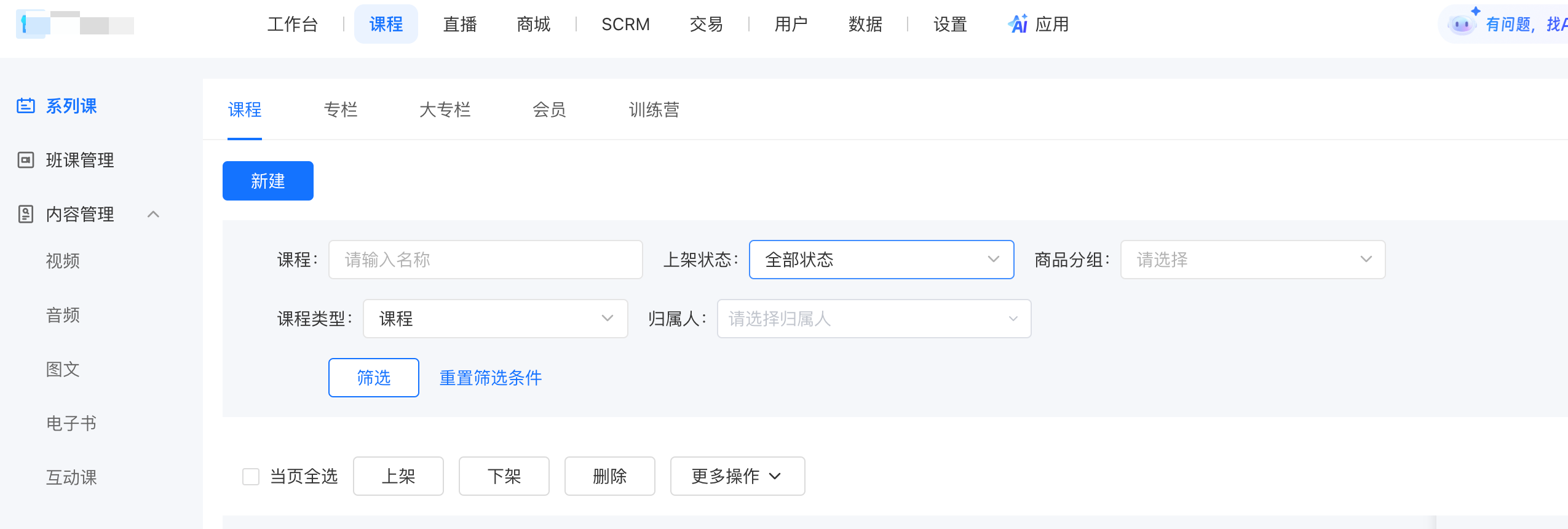Click the AI assistant robot avatar
This screenshot has height=529, width=1568.
1462,25
